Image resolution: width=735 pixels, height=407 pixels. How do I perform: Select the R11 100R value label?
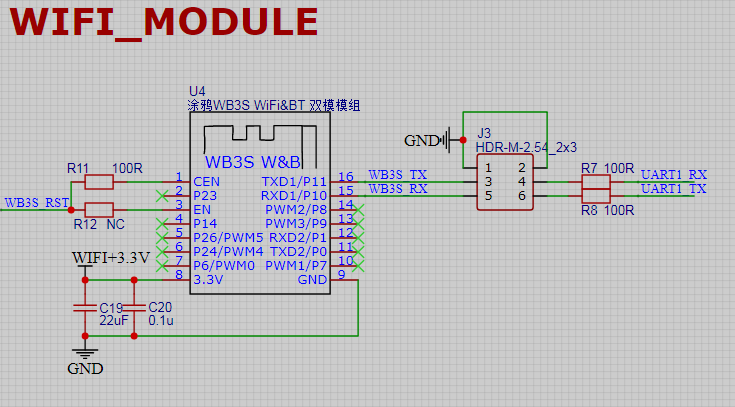coord(127,168)
